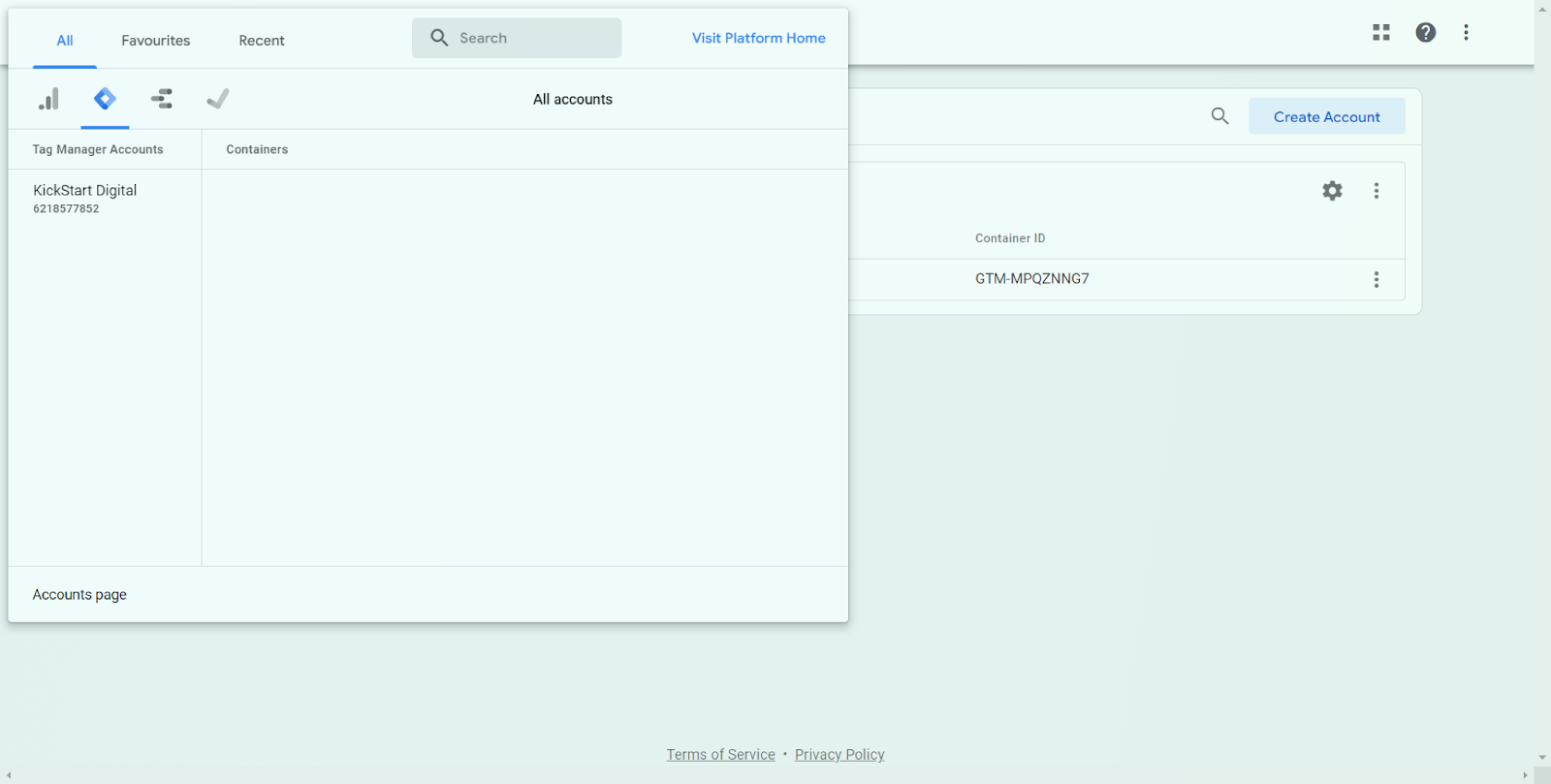Viewport: 1551px width, 784px height.
Task: Click the vertical scrollbar down arrow
Action: coord(1542,757)
